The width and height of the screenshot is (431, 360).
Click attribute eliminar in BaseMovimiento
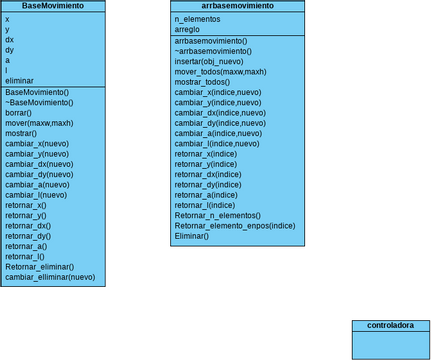coord(19,81)
